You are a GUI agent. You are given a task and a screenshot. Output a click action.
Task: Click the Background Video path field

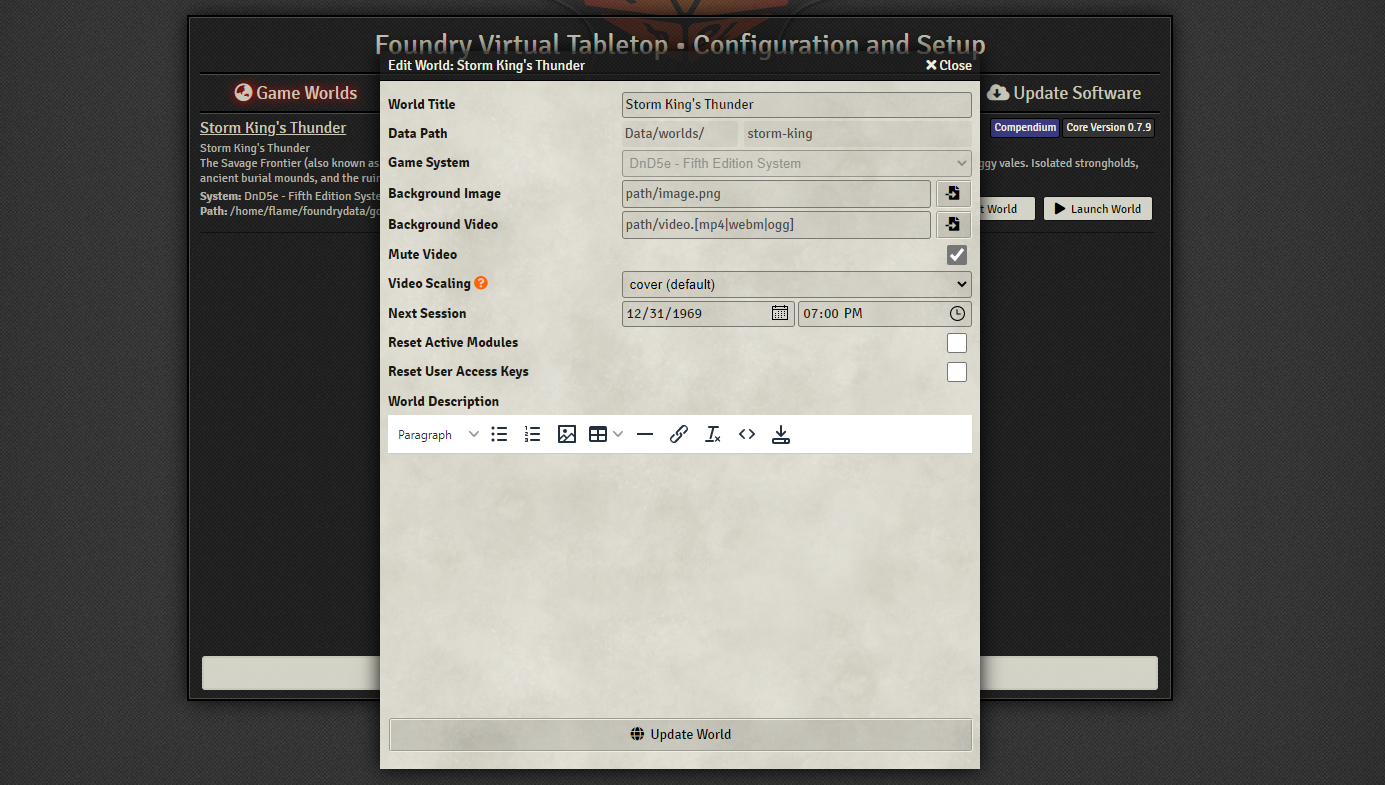(776, 225)
